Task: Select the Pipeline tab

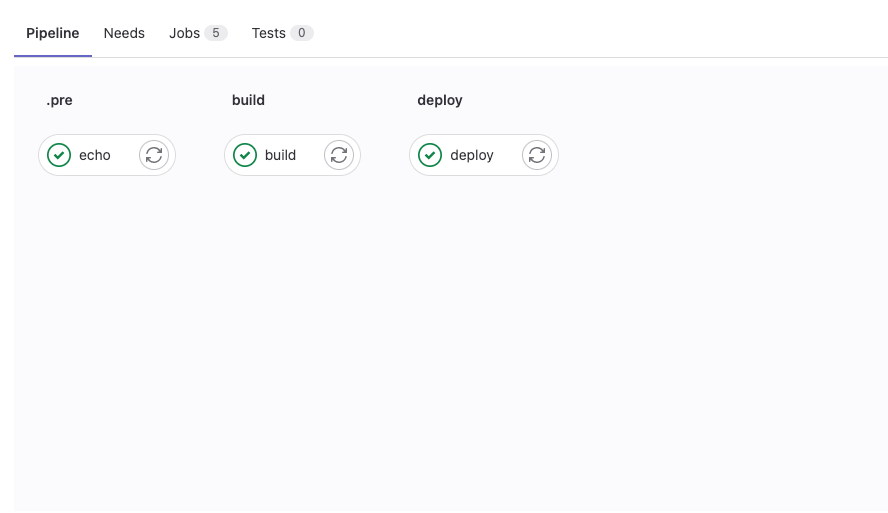Action: coord(53,33)
